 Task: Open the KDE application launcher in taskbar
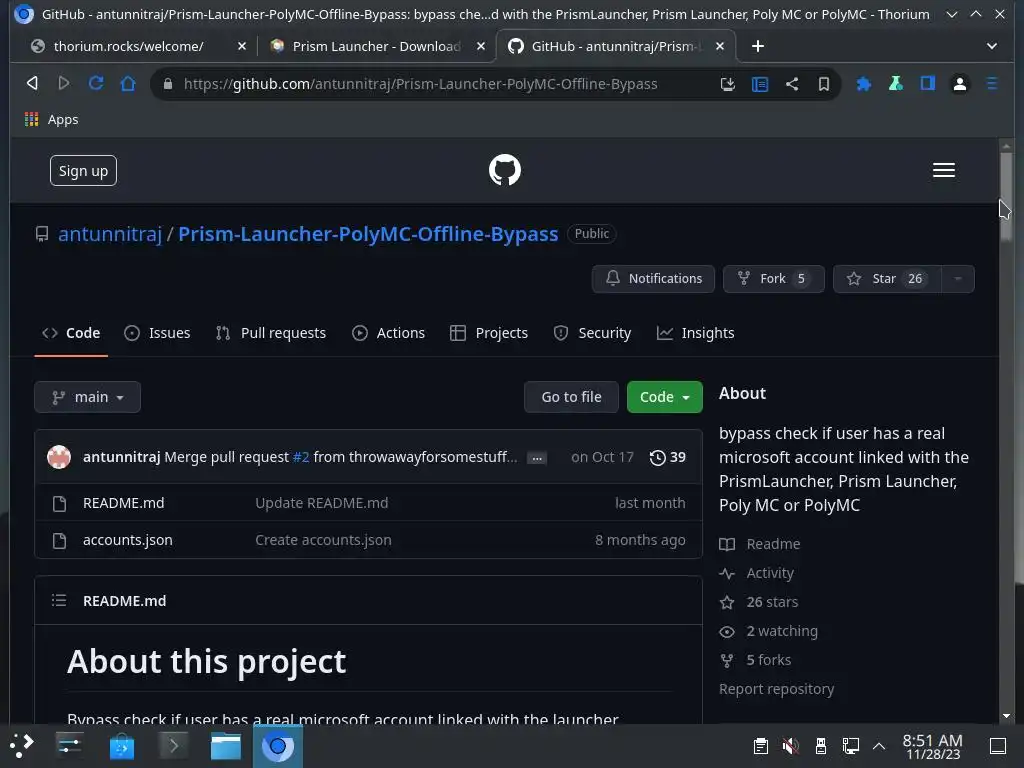(x=22, y=745)
